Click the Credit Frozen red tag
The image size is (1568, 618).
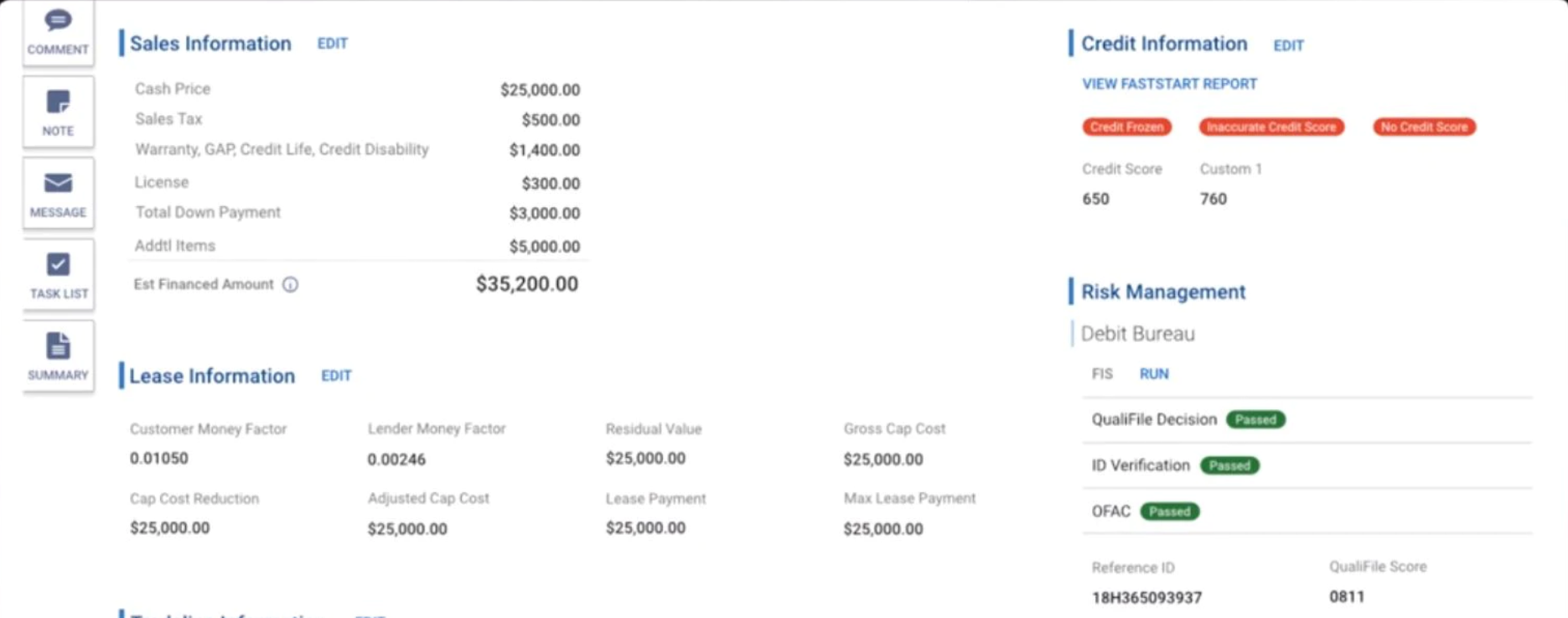coord(1126,127)
